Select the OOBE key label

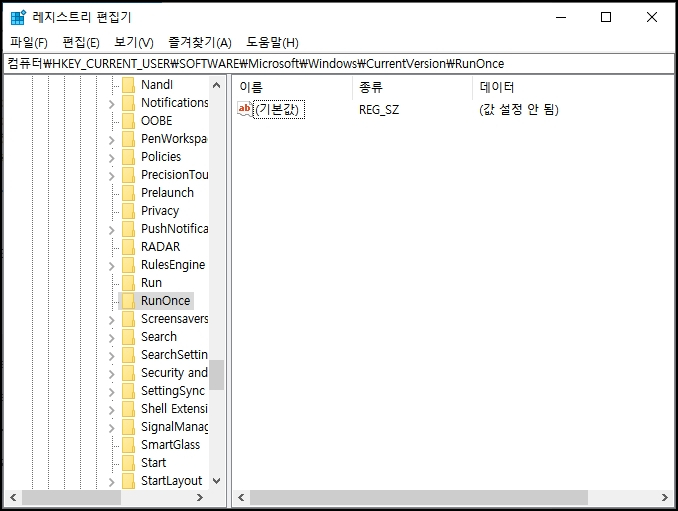point(157,121)
